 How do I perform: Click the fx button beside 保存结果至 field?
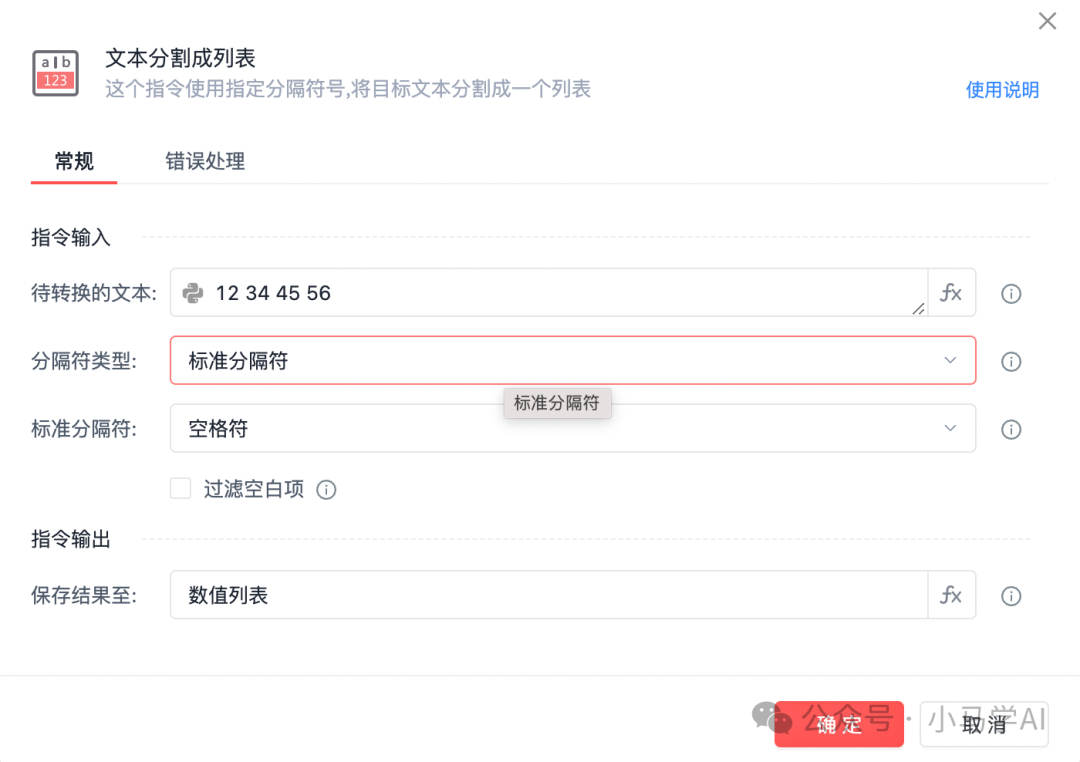click(x=951, y=595)
